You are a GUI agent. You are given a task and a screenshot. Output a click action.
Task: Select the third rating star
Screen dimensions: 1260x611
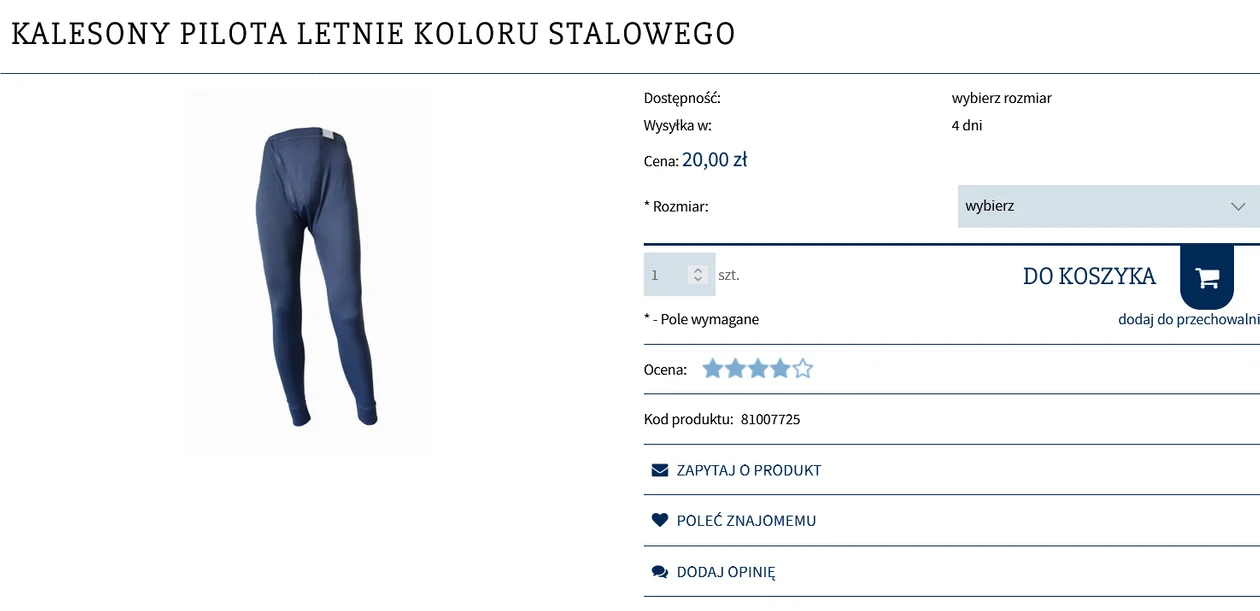click(x=758, y=369)
